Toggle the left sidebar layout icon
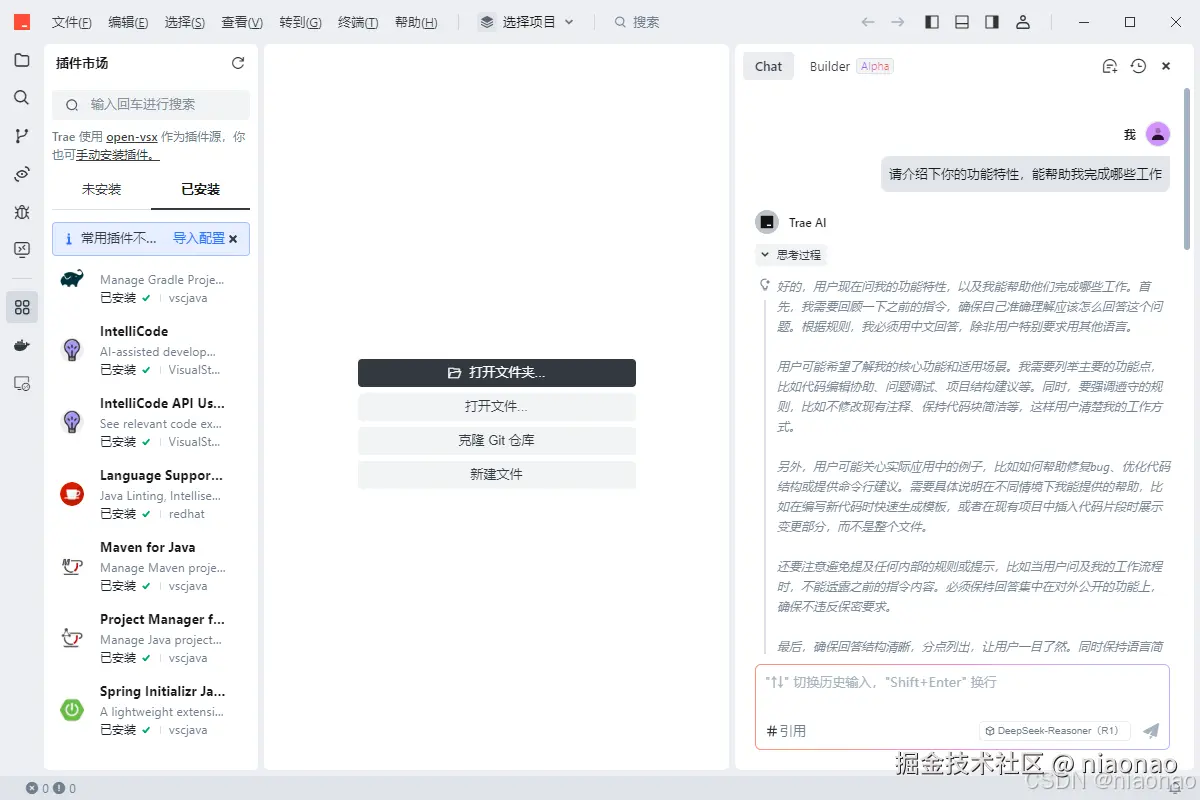 931,21
